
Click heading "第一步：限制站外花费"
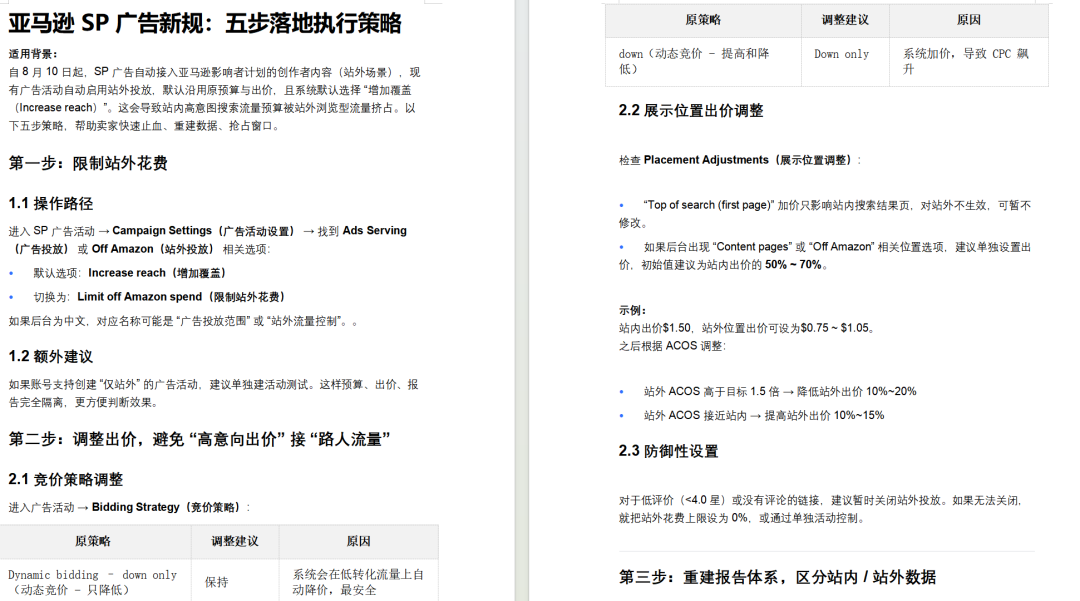pos(88,163)
